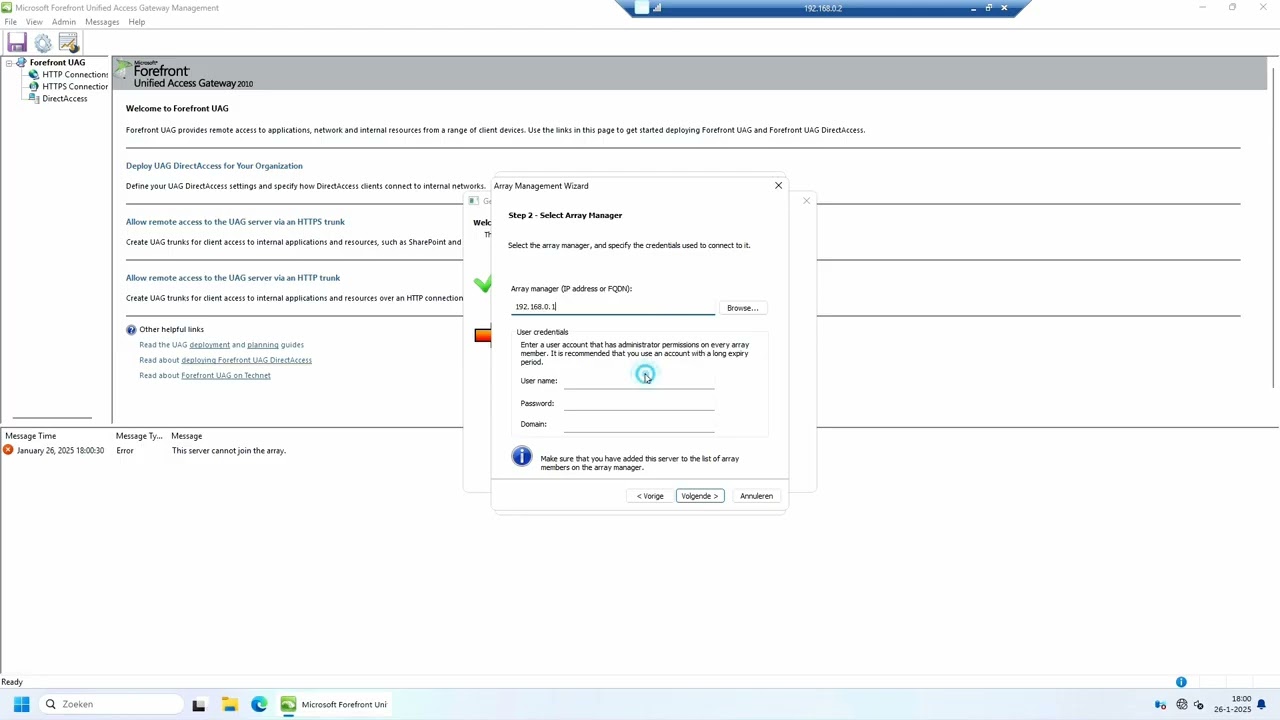Open the Help menu
The image size is (1280, 720).
[x=136, y=21]
